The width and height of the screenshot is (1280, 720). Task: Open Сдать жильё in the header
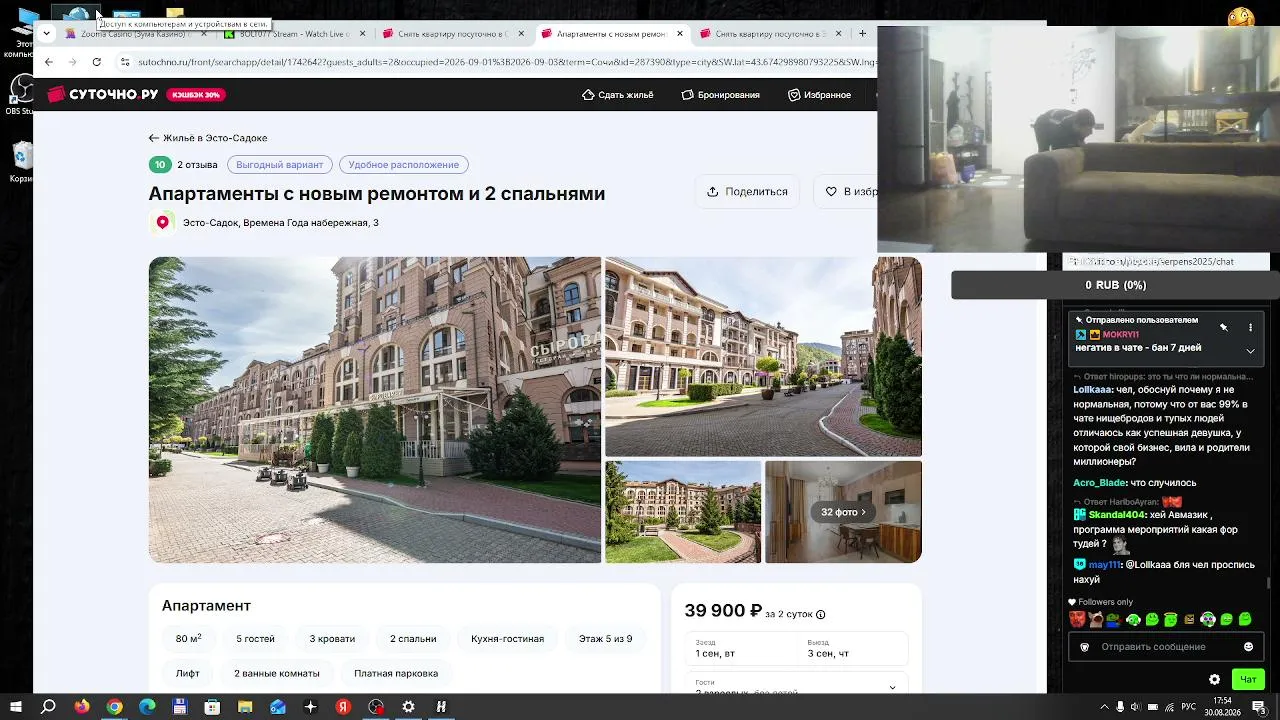coord(618,95)
